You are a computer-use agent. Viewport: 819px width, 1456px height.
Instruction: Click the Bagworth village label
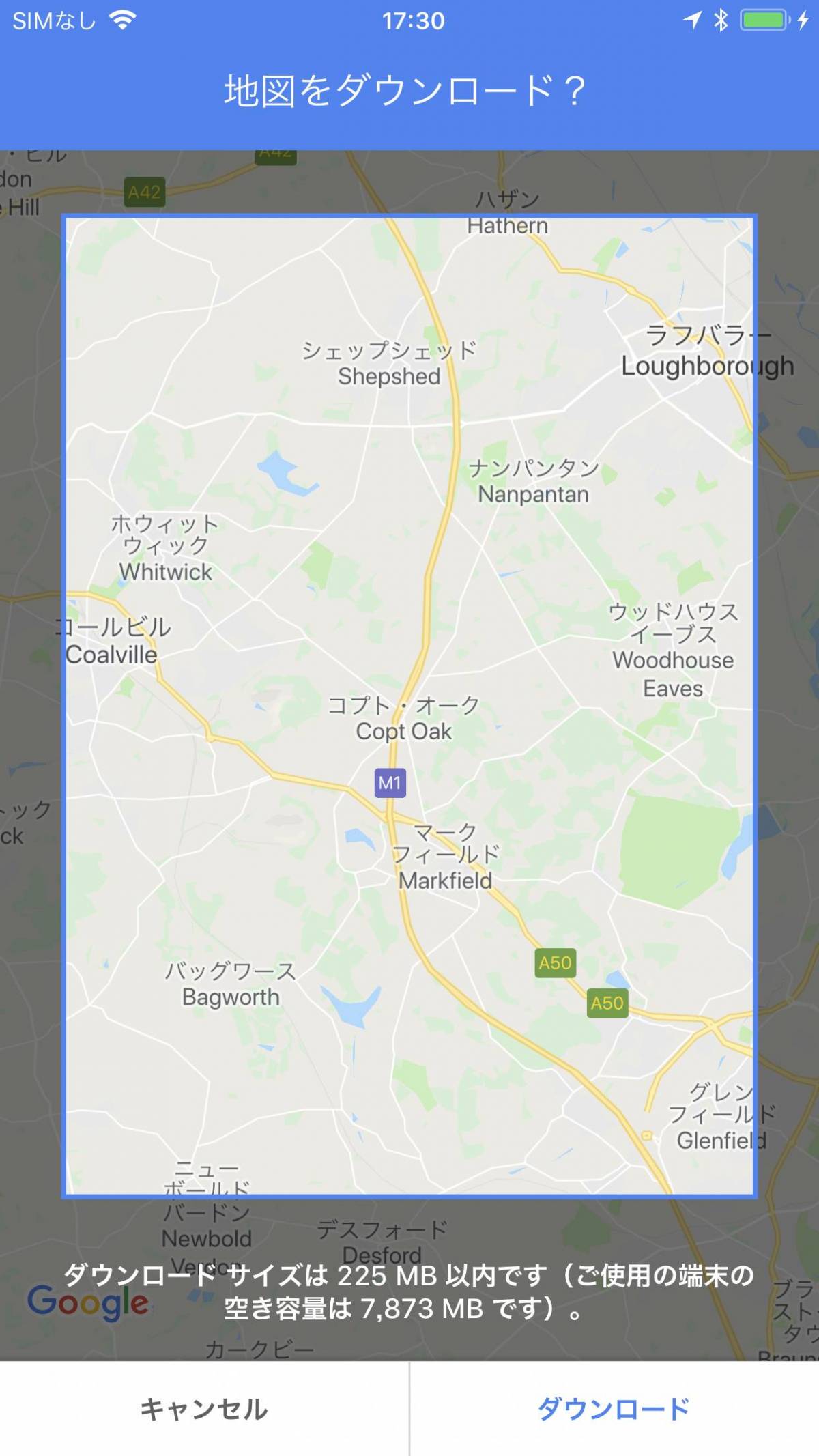point(231,997)
